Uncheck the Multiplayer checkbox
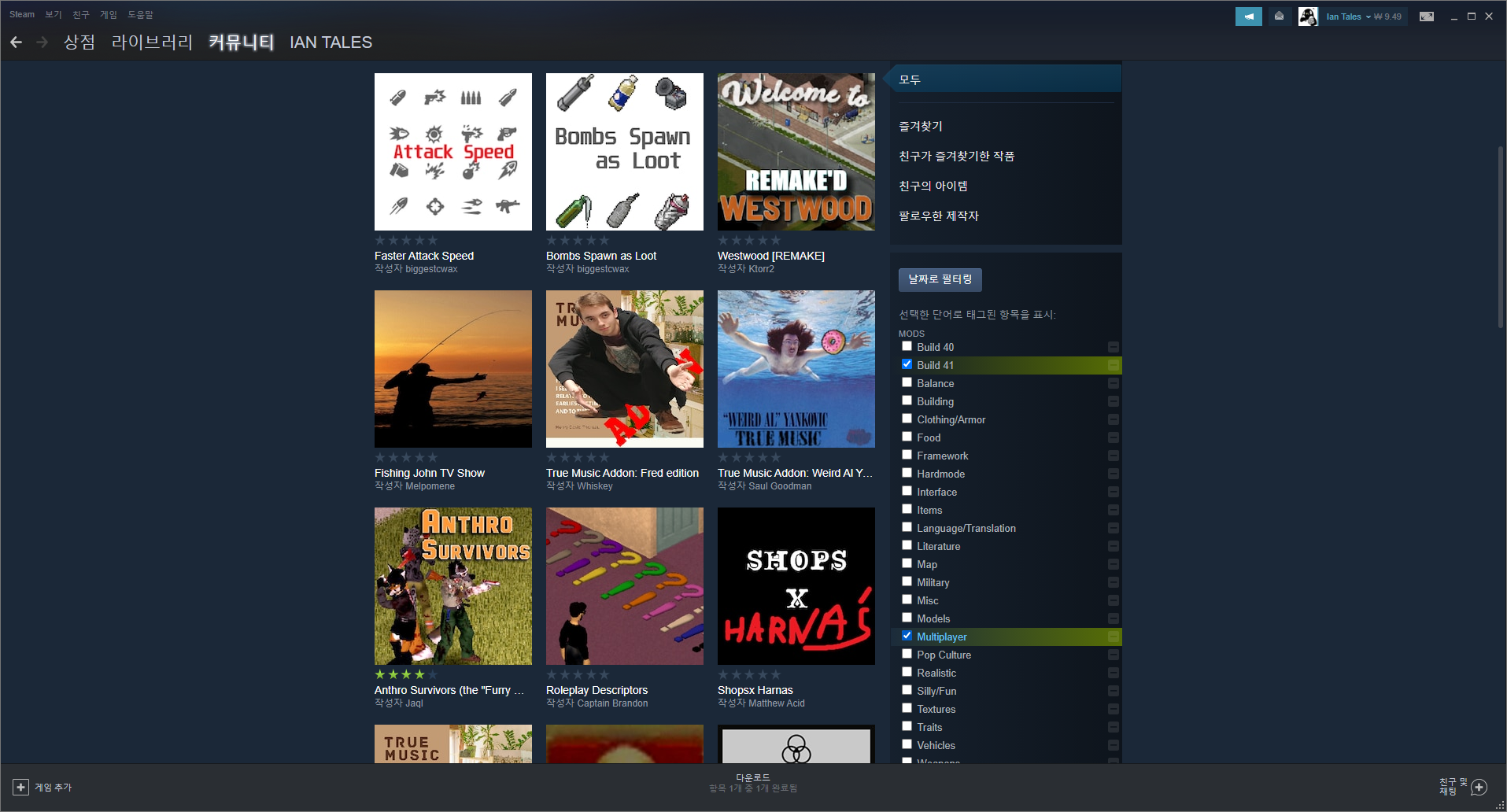Image resolution: width=1507 pixels, height=812 pixels. (x=907, y=636)
